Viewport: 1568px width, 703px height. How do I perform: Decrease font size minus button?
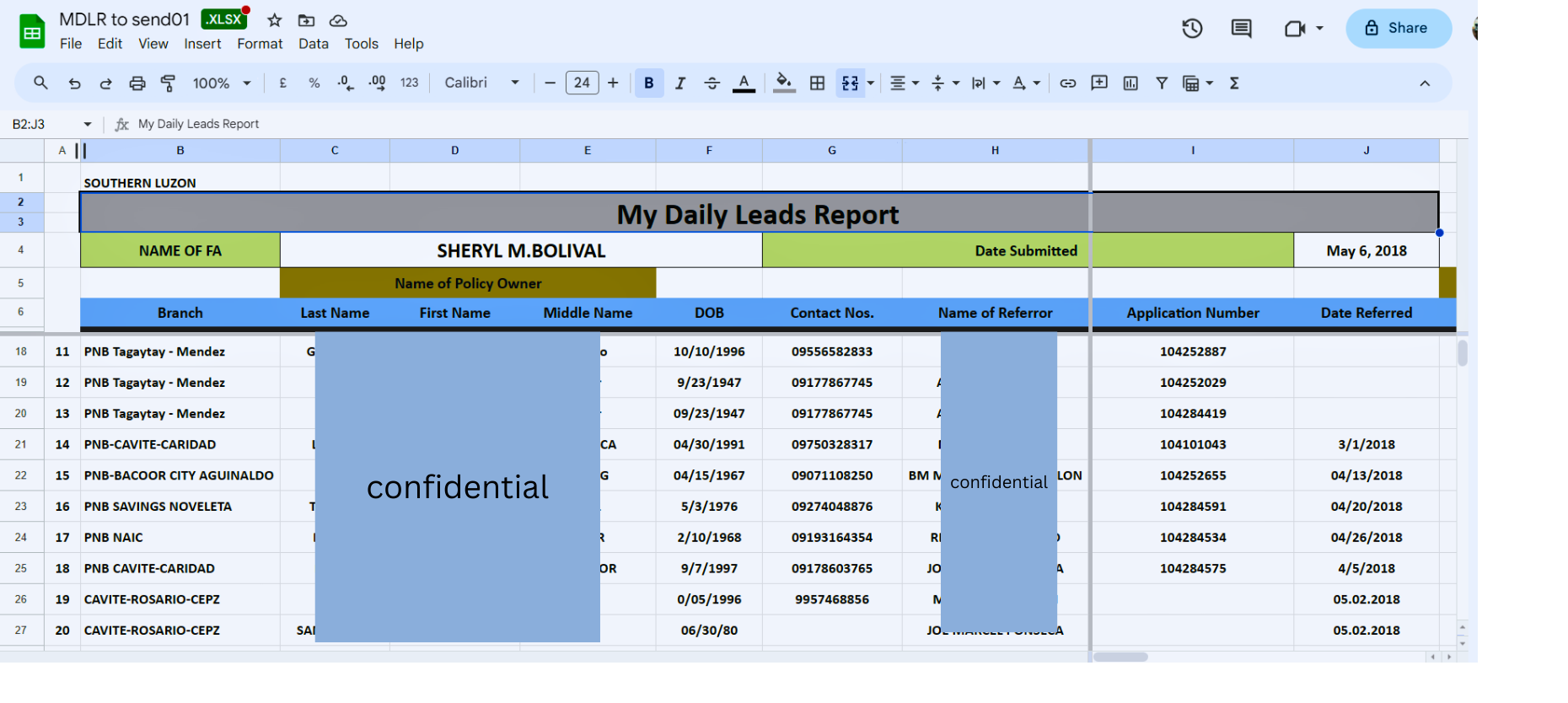[550, 83]
